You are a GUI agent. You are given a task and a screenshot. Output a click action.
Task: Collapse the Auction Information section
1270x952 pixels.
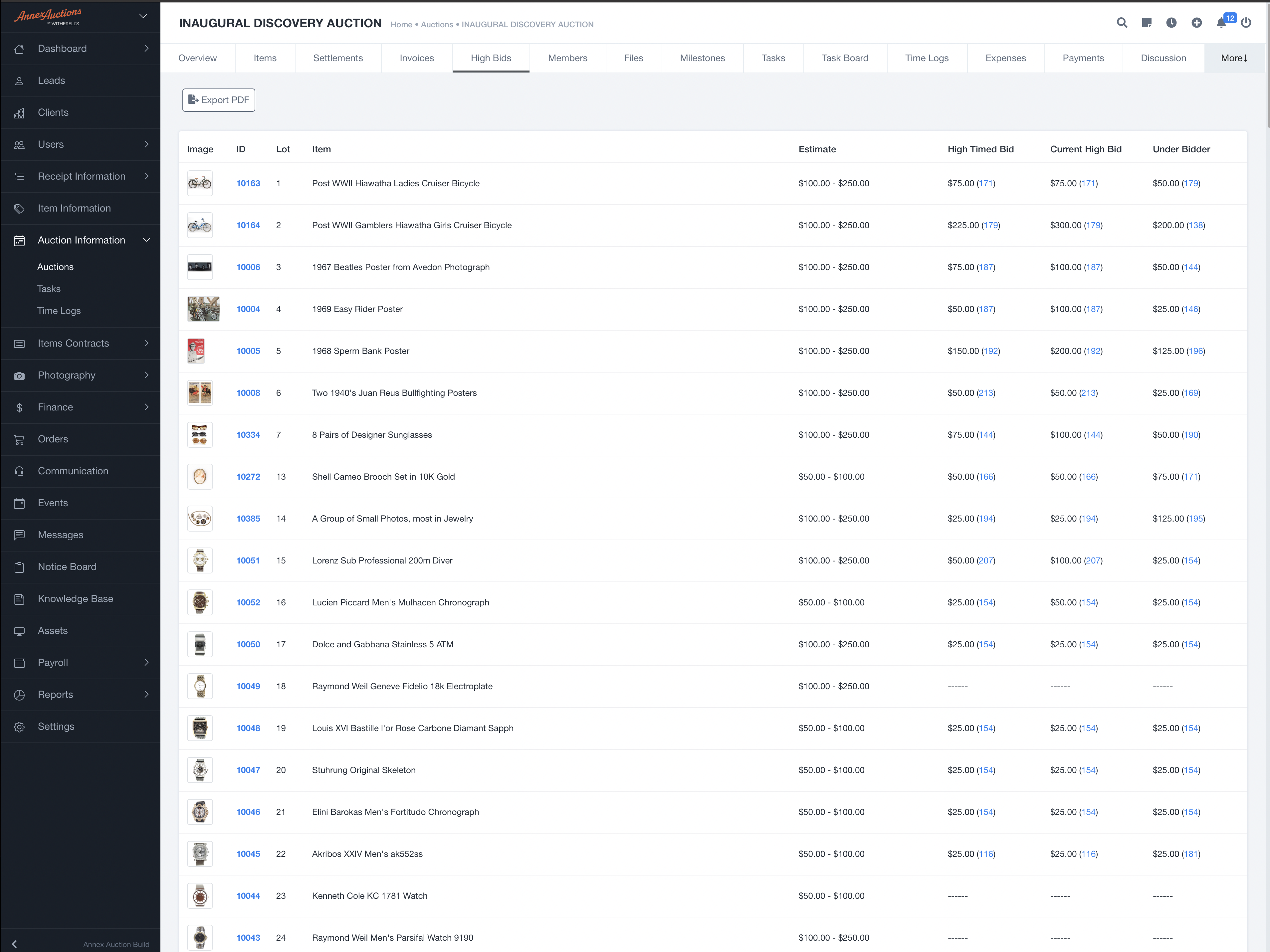coord(146,240)
